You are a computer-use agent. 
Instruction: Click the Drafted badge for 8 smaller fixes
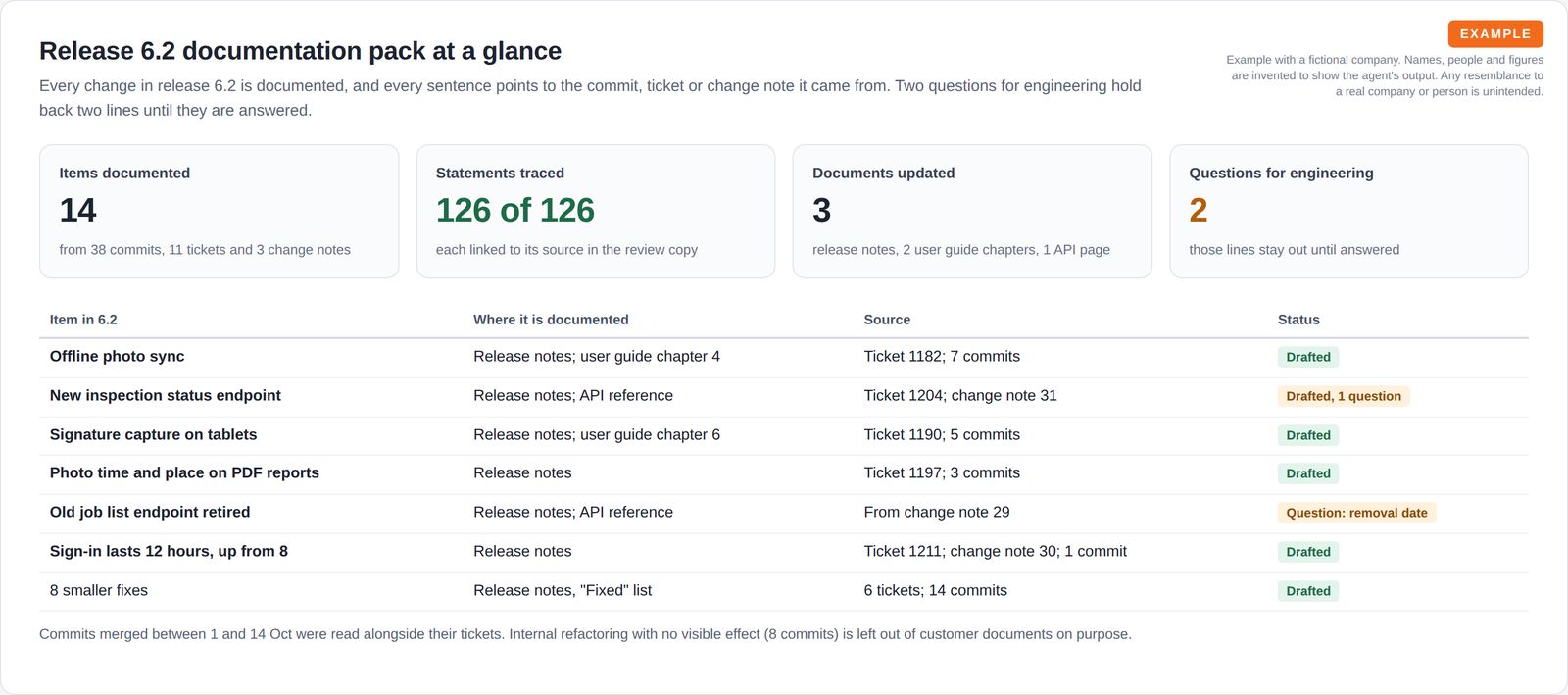point(1308,591)
